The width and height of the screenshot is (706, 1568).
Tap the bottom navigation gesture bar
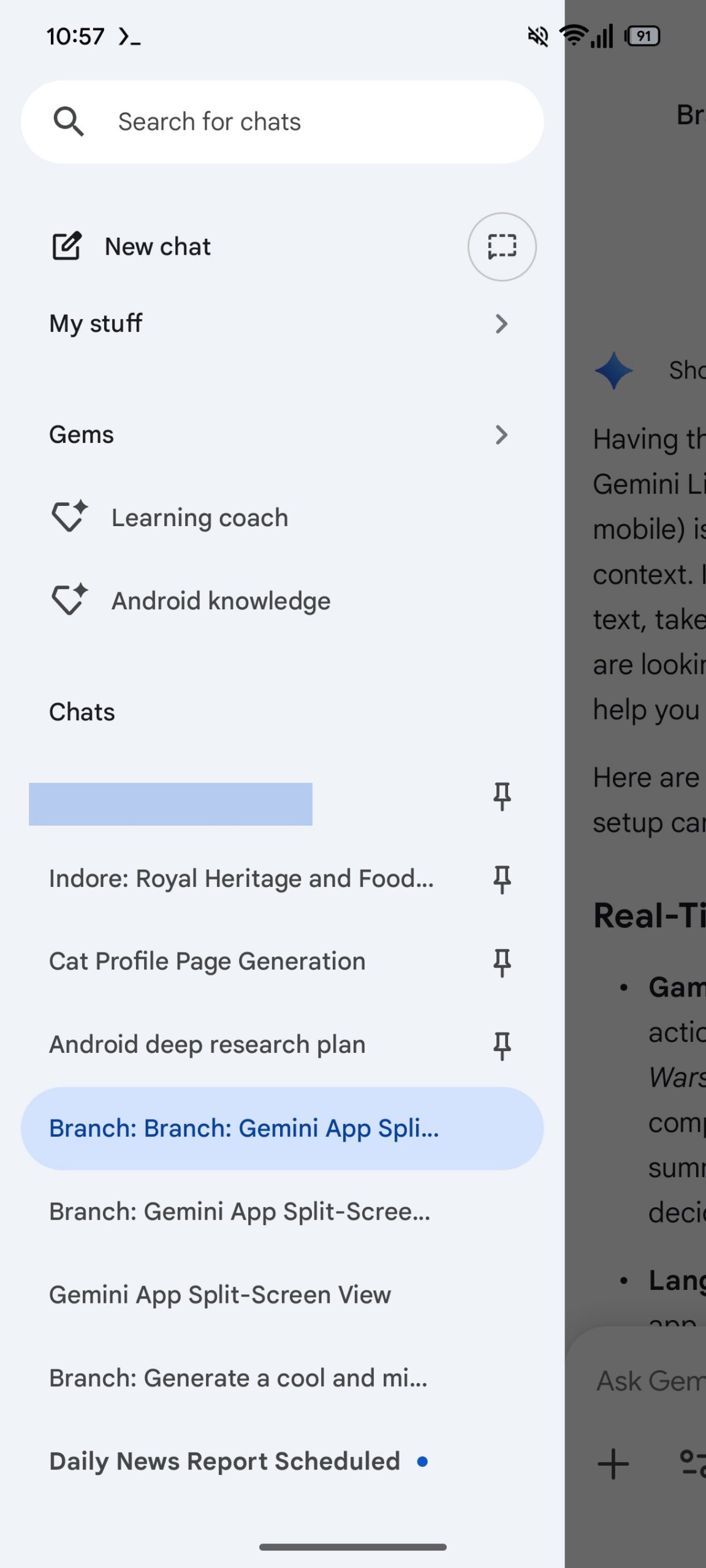click(x=352, y=1547)
